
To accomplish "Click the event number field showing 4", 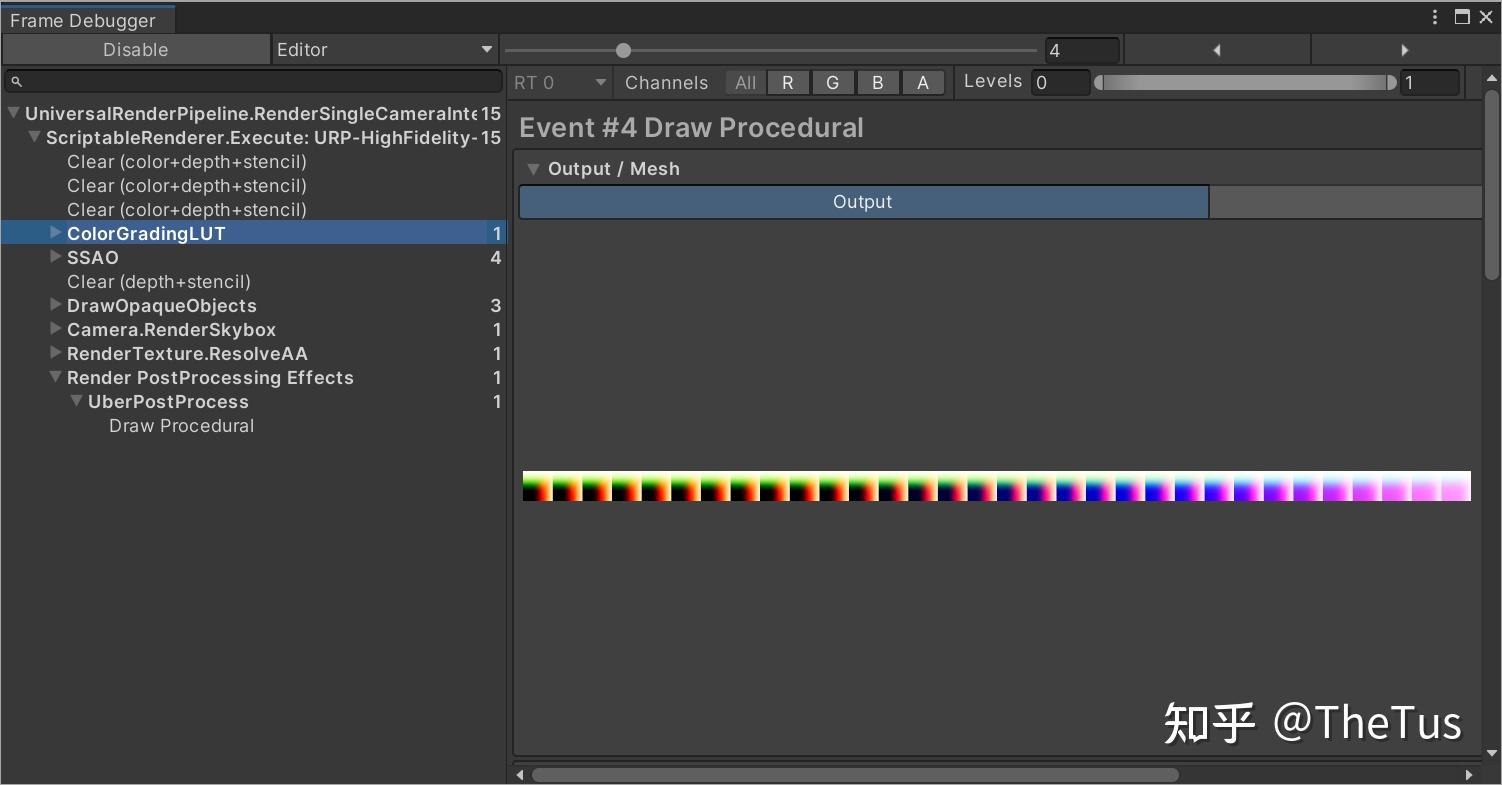I will tap(1082, 49).
